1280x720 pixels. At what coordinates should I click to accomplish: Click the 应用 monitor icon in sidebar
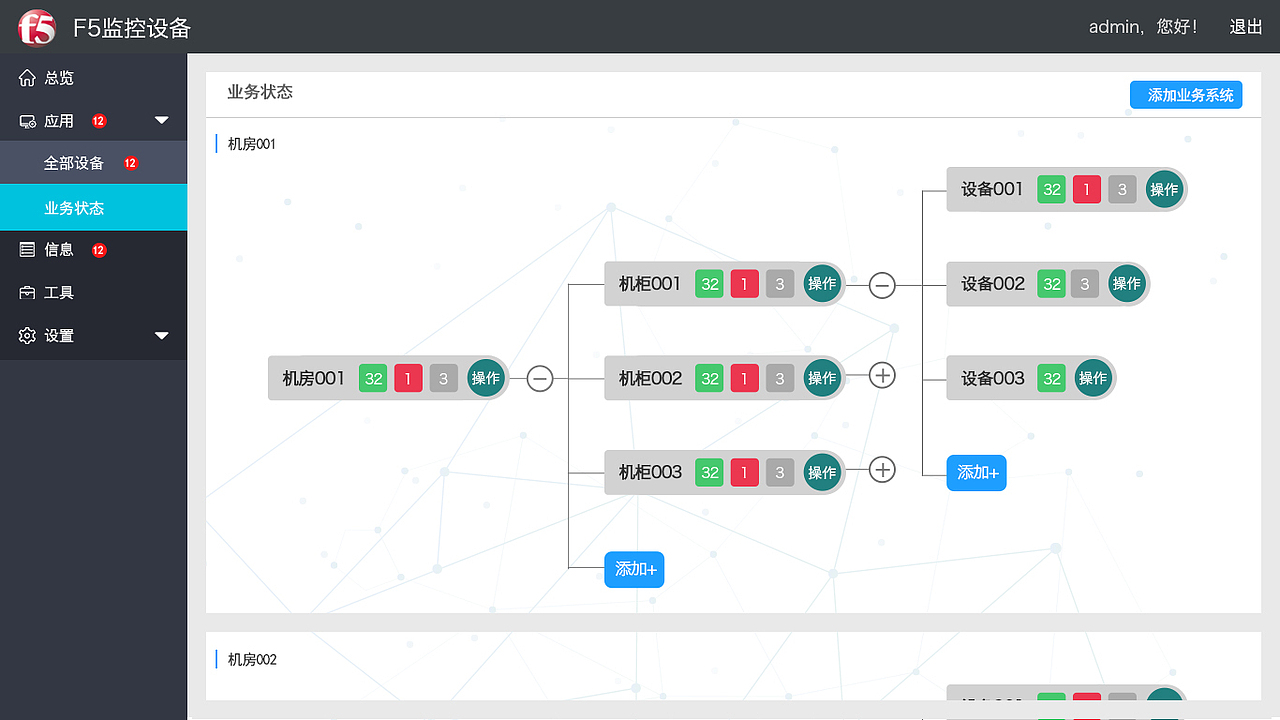(27, 121)
